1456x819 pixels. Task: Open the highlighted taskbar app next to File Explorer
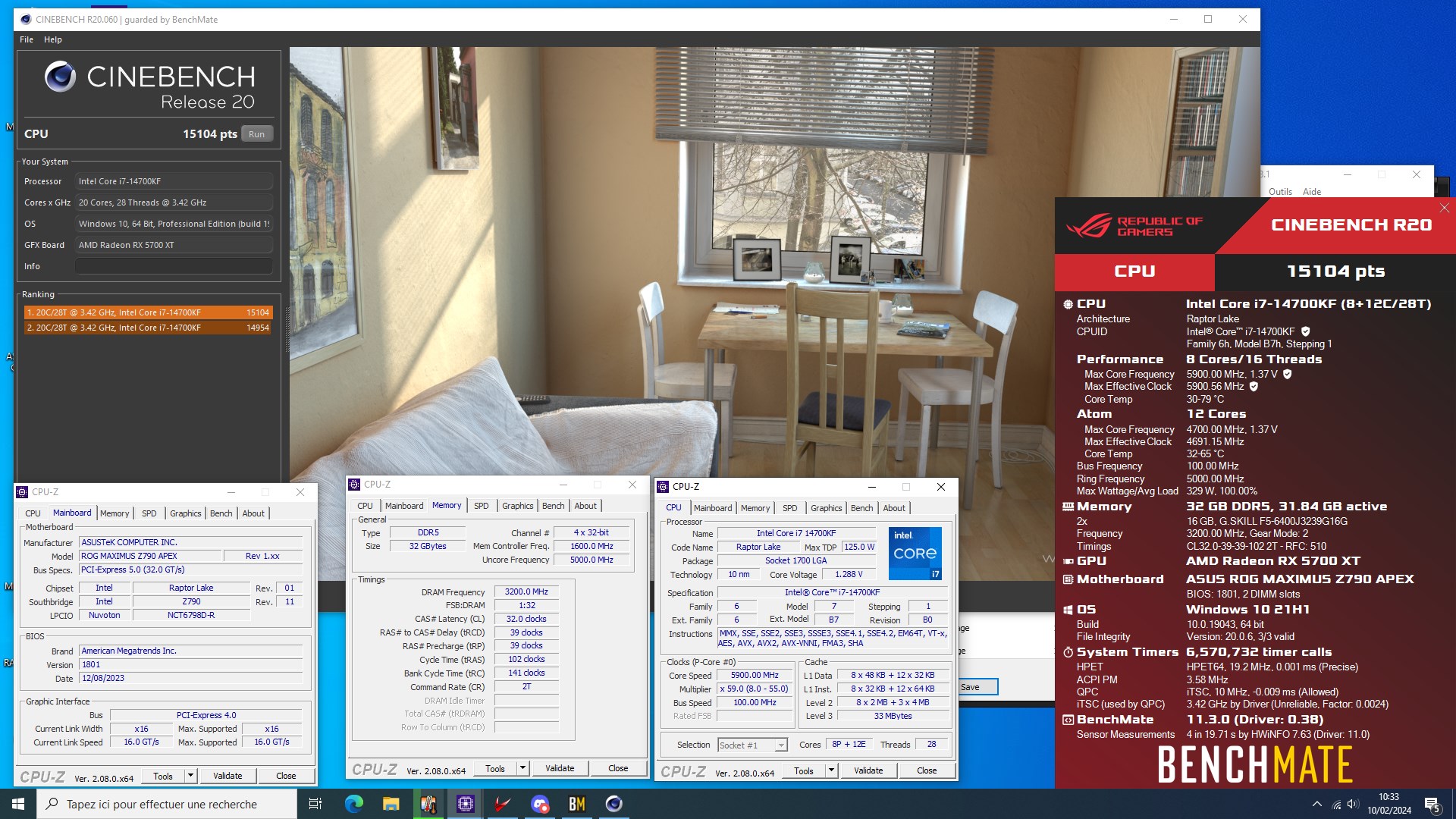click(x=428, y=804)
